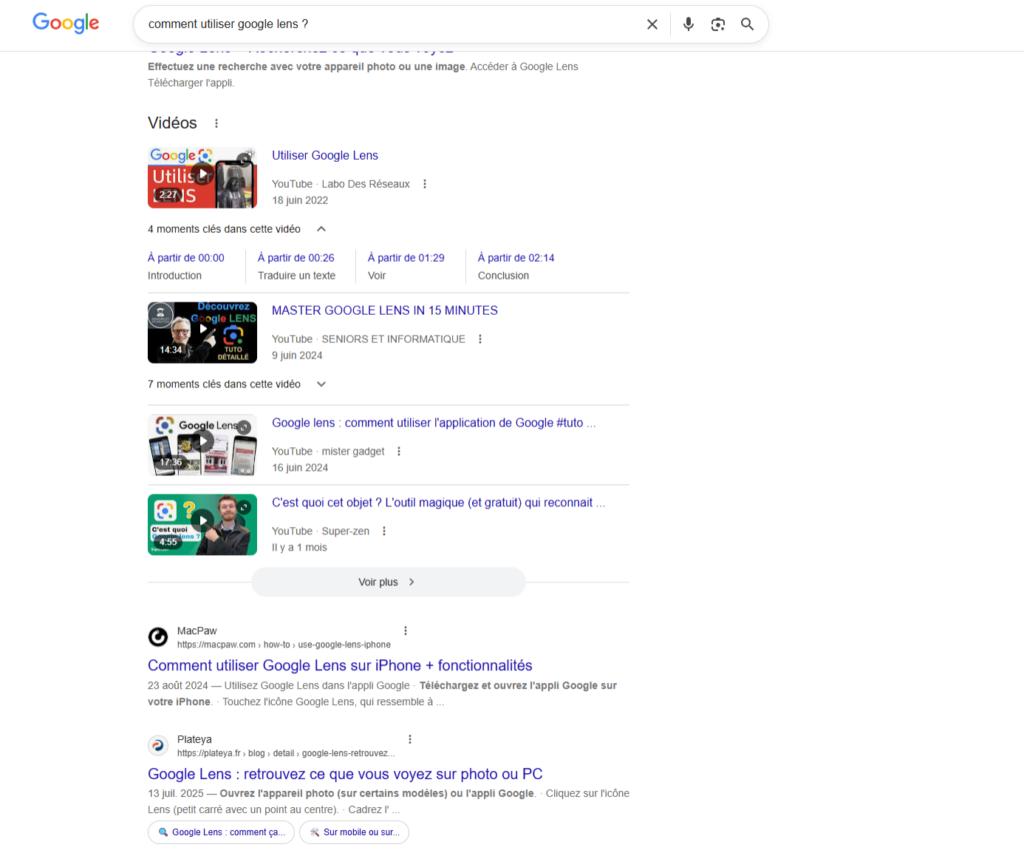This screenshot has width=1024, height=867.
Task: Open the Utiliser Google Lens video link
Action: [x=325, y=155]
